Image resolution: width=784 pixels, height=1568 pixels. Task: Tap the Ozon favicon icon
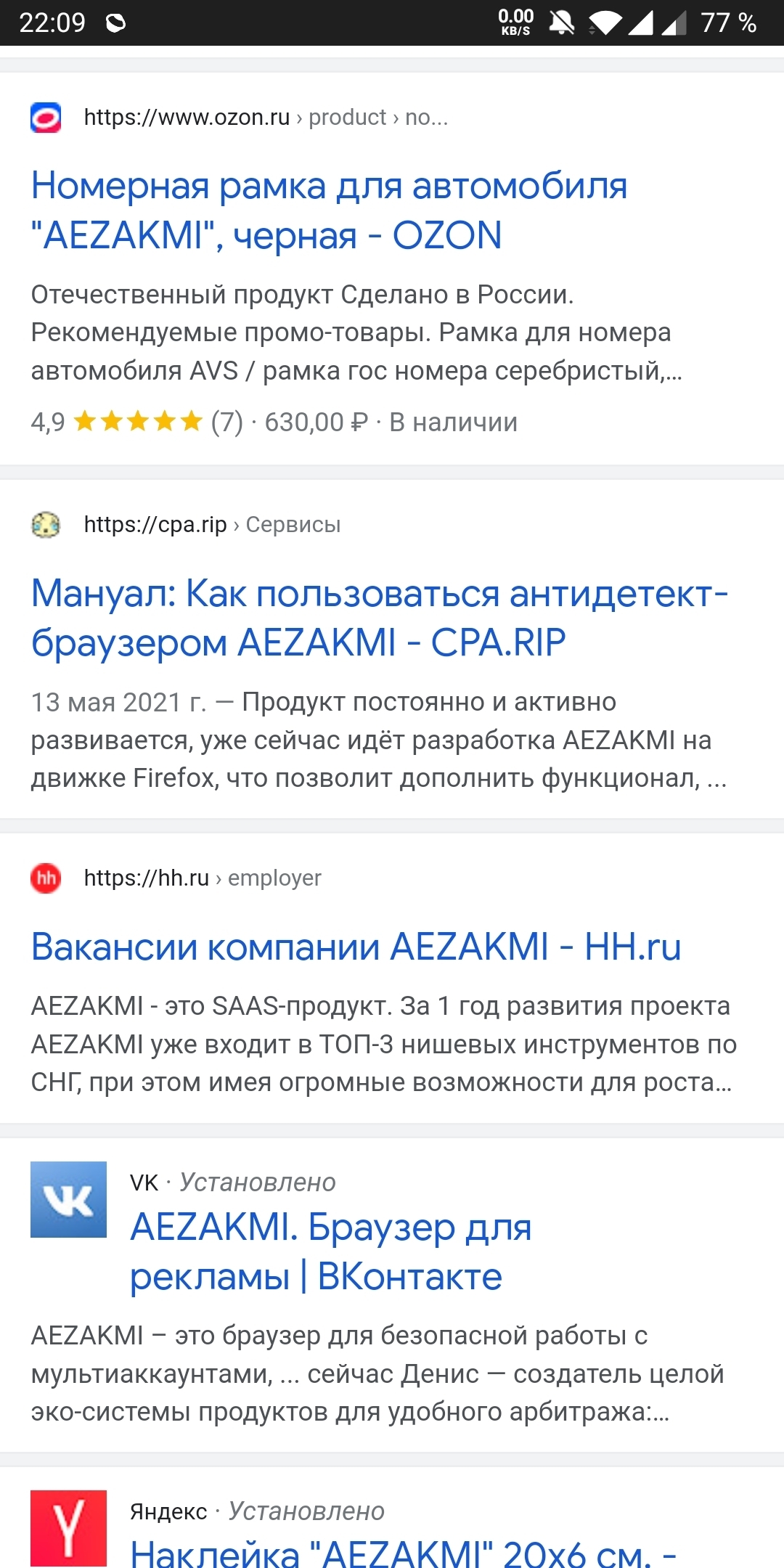[46, 118]
